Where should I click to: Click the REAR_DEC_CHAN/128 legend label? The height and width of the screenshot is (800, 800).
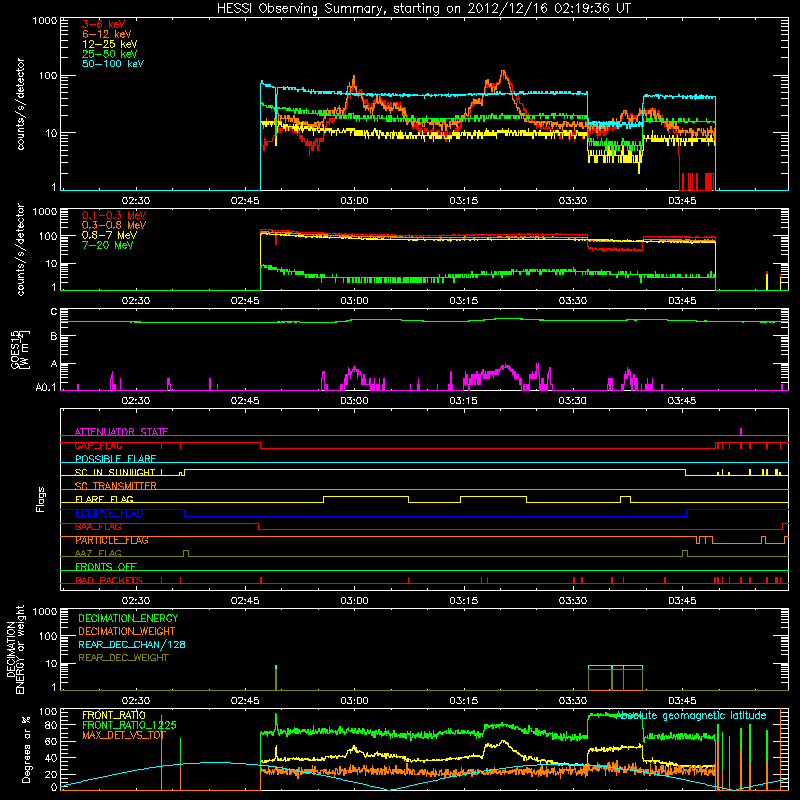click(132, 644)
